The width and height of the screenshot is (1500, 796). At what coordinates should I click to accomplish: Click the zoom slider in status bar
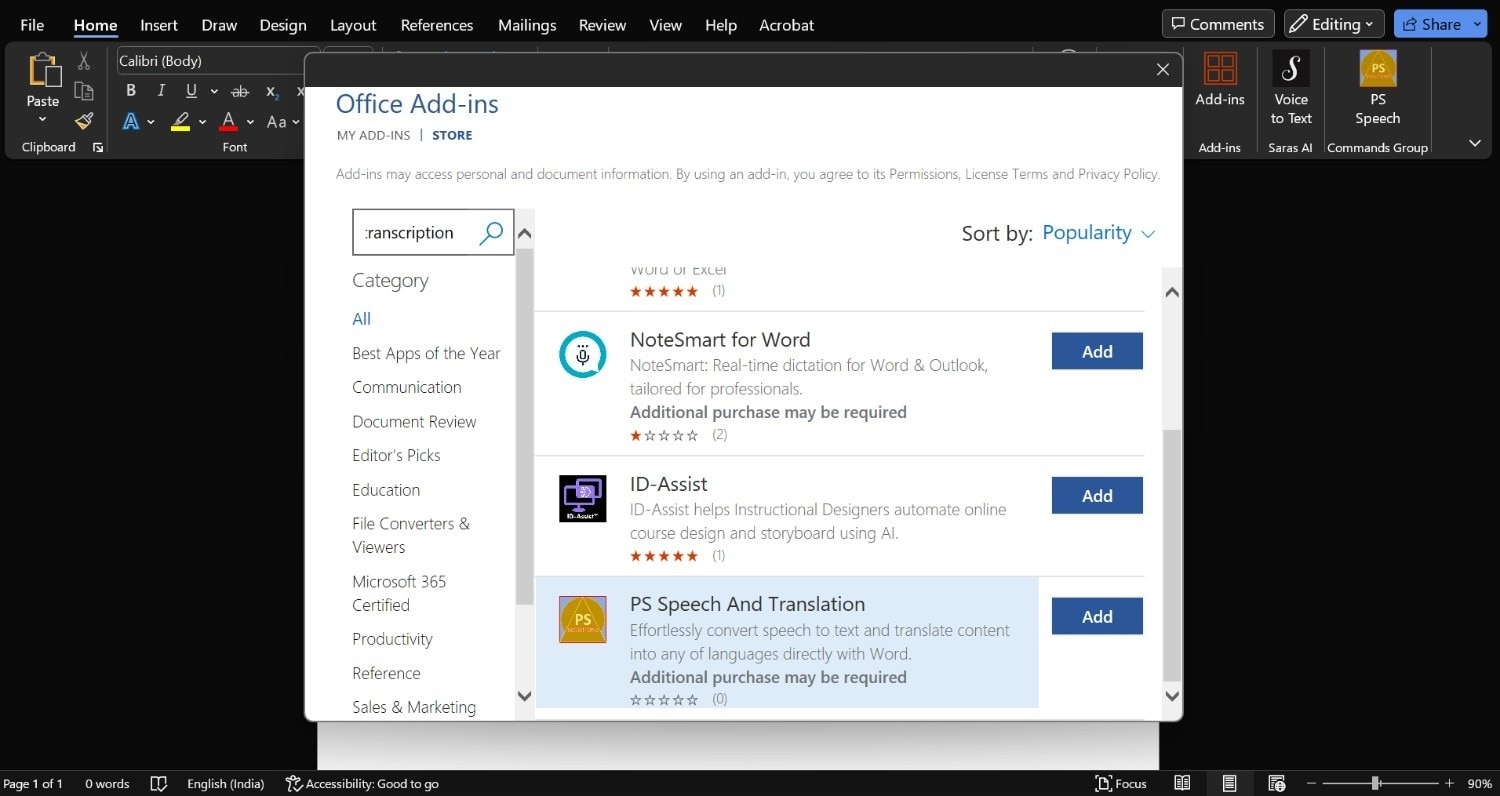1376,783
